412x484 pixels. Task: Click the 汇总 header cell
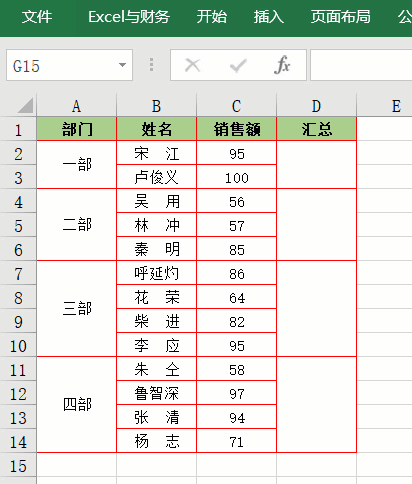(317, 129)
